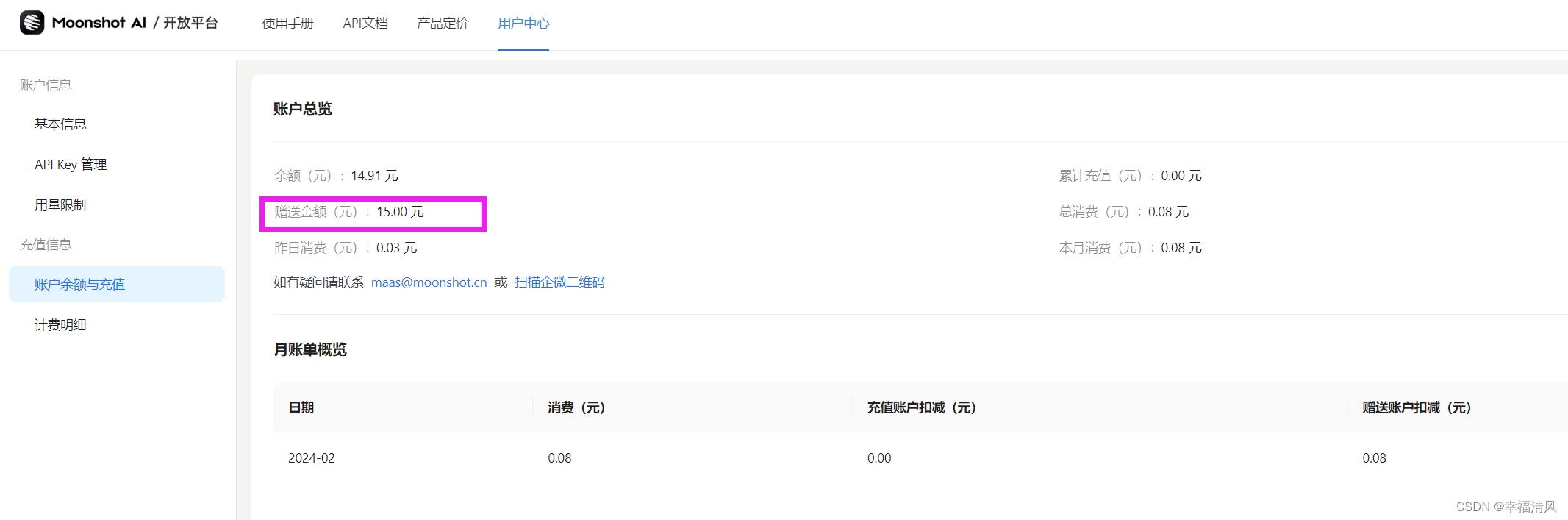Screen dimensions: 1568x520
Task: Click the 充值信息 sidebar section label
Action: pos(46,245)
